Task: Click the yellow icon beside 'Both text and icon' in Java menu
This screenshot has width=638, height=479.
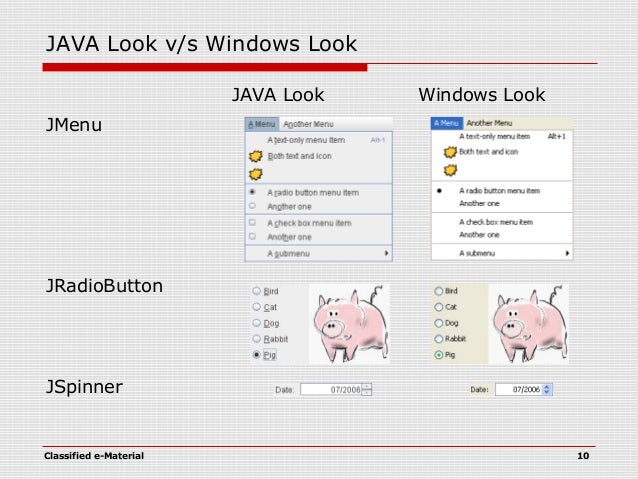Action: (256, 156)
